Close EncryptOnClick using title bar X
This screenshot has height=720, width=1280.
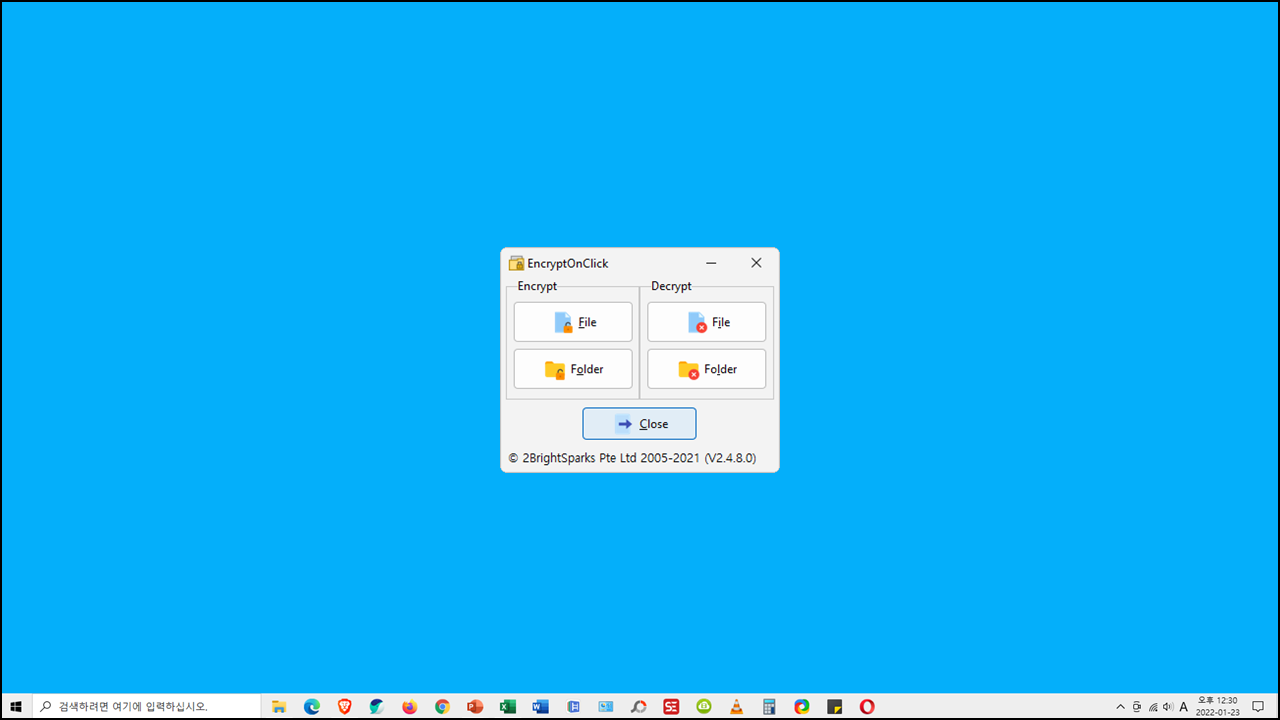pos(756,263)
